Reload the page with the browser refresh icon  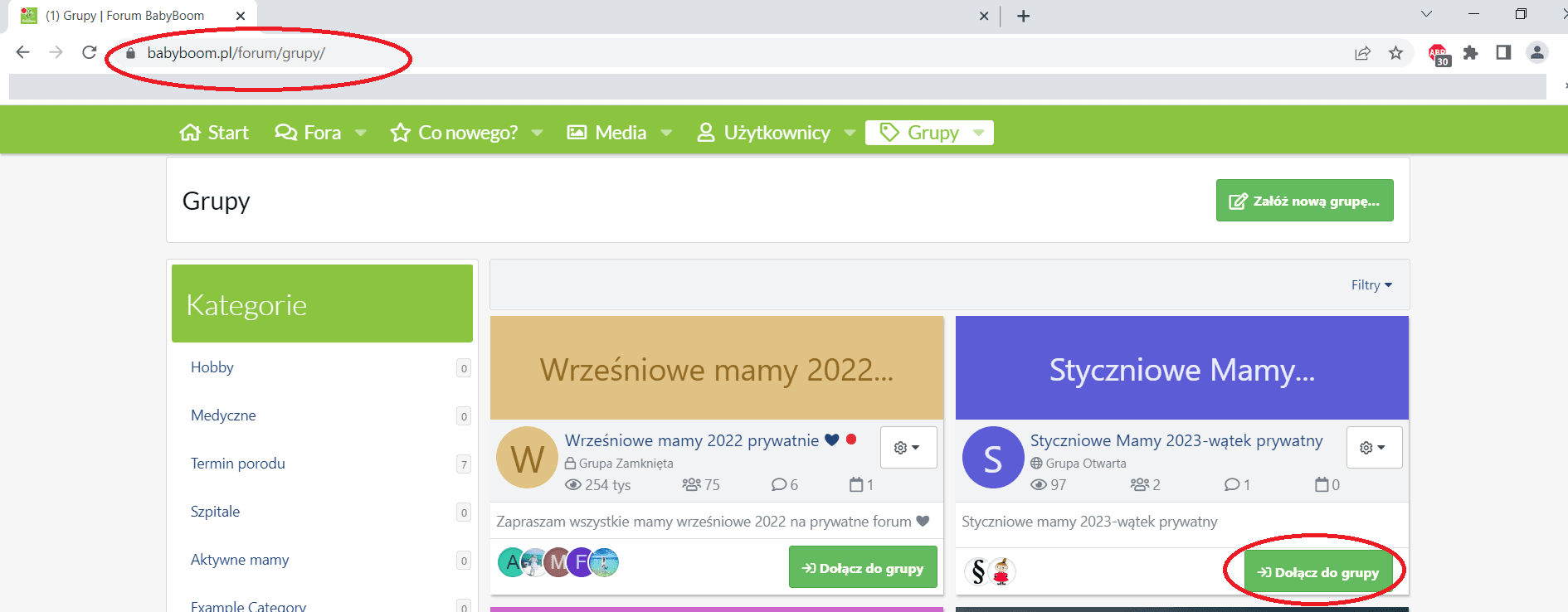(x=90, y=52)
